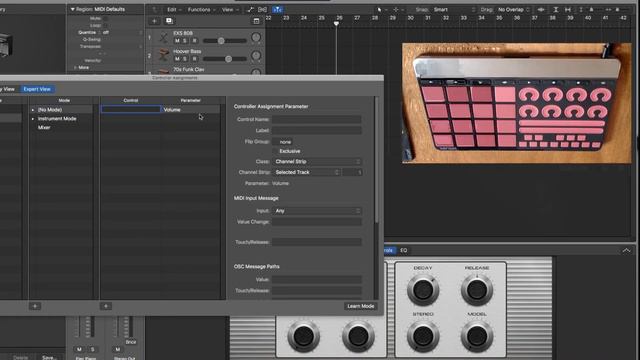Open the secondary crosshair tool menu

coord(397,9)
